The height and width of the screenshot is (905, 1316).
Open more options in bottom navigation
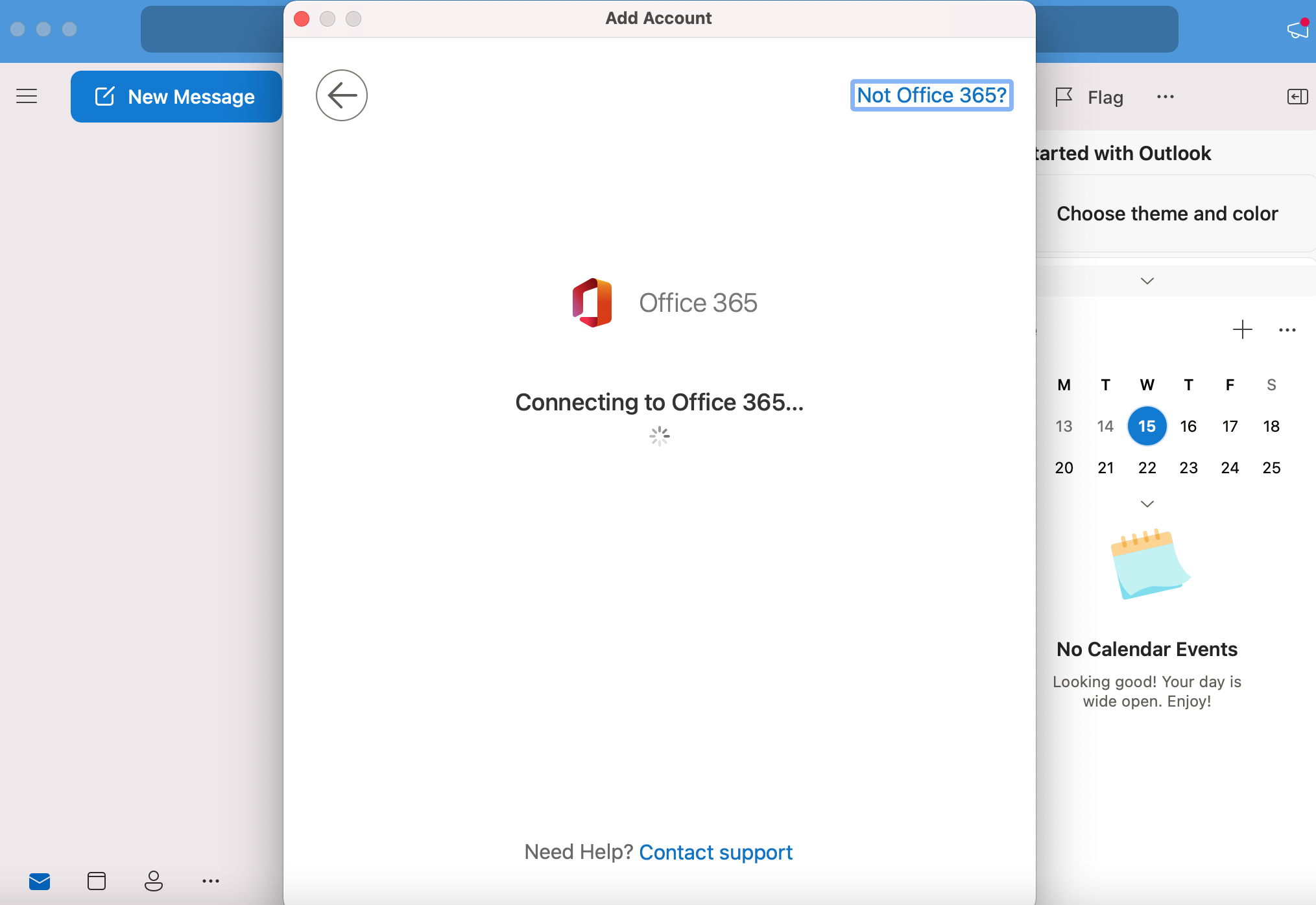211,881
